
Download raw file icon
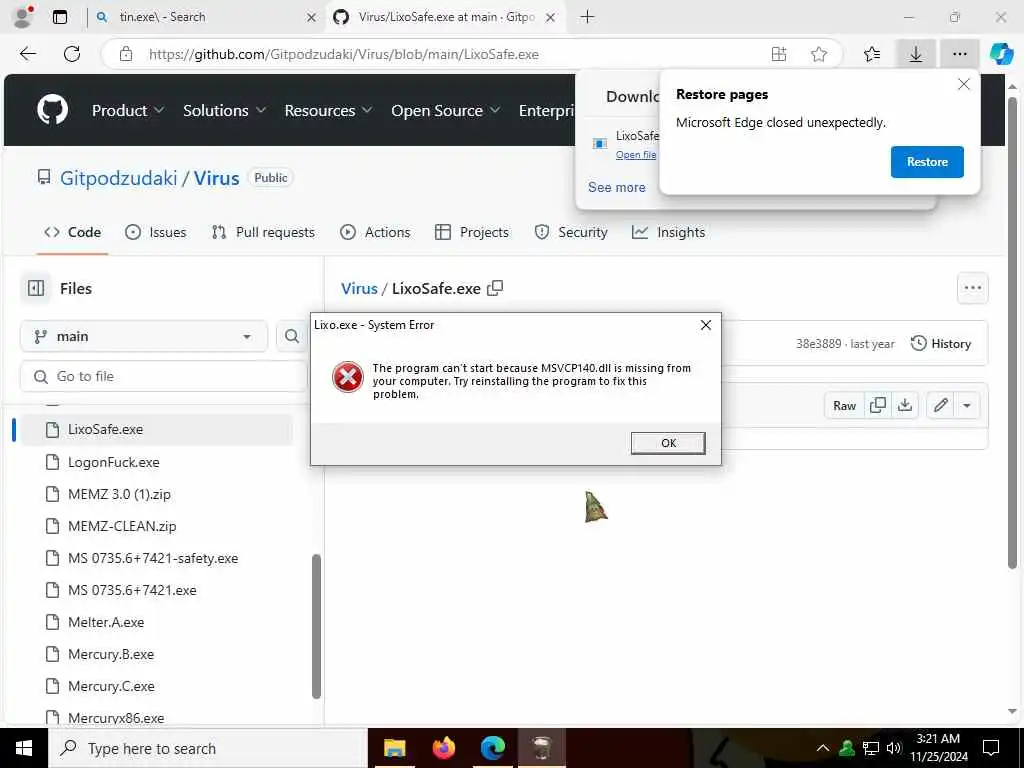(x=904, y=406)
